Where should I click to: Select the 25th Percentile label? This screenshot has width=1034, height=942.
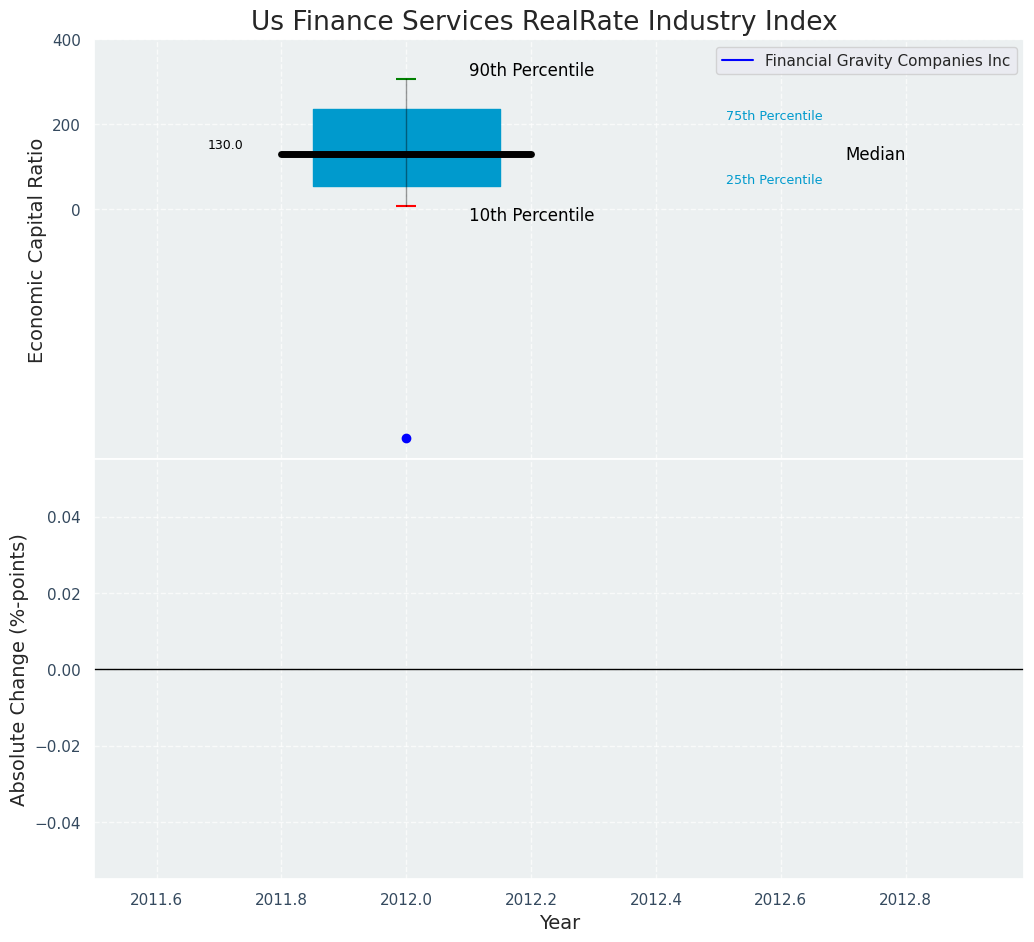coord(774,180)
